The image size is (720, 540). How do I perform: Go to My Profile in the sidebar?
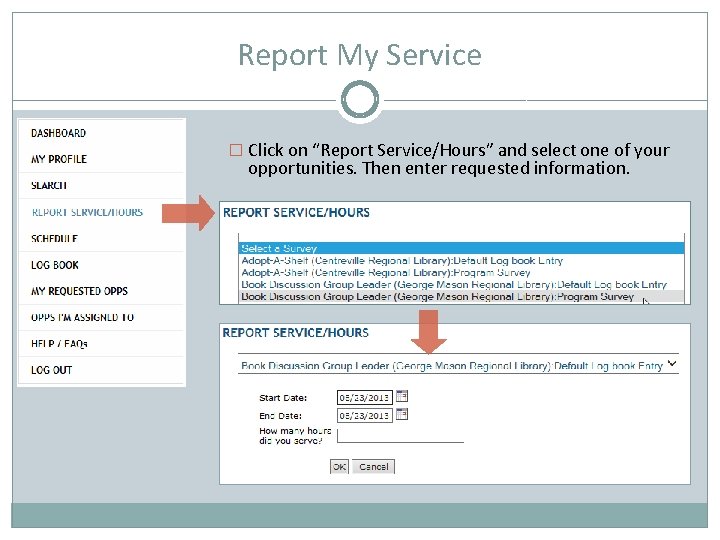[59, 159]
